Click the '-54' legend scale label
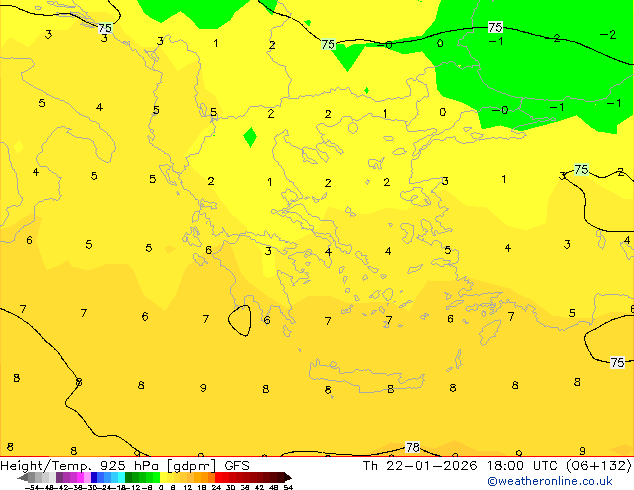The width and height of the screenshot is (634, 490). click(32, 488)
